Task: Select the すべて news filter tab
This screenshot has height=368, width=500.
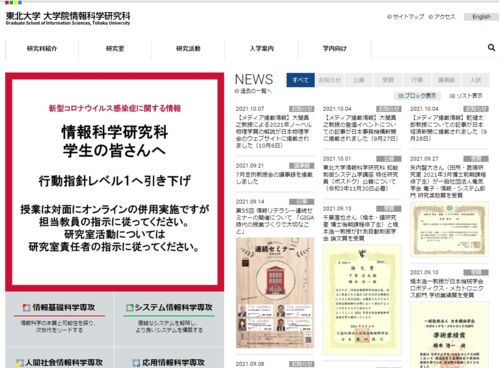Action: pos(300,80)
